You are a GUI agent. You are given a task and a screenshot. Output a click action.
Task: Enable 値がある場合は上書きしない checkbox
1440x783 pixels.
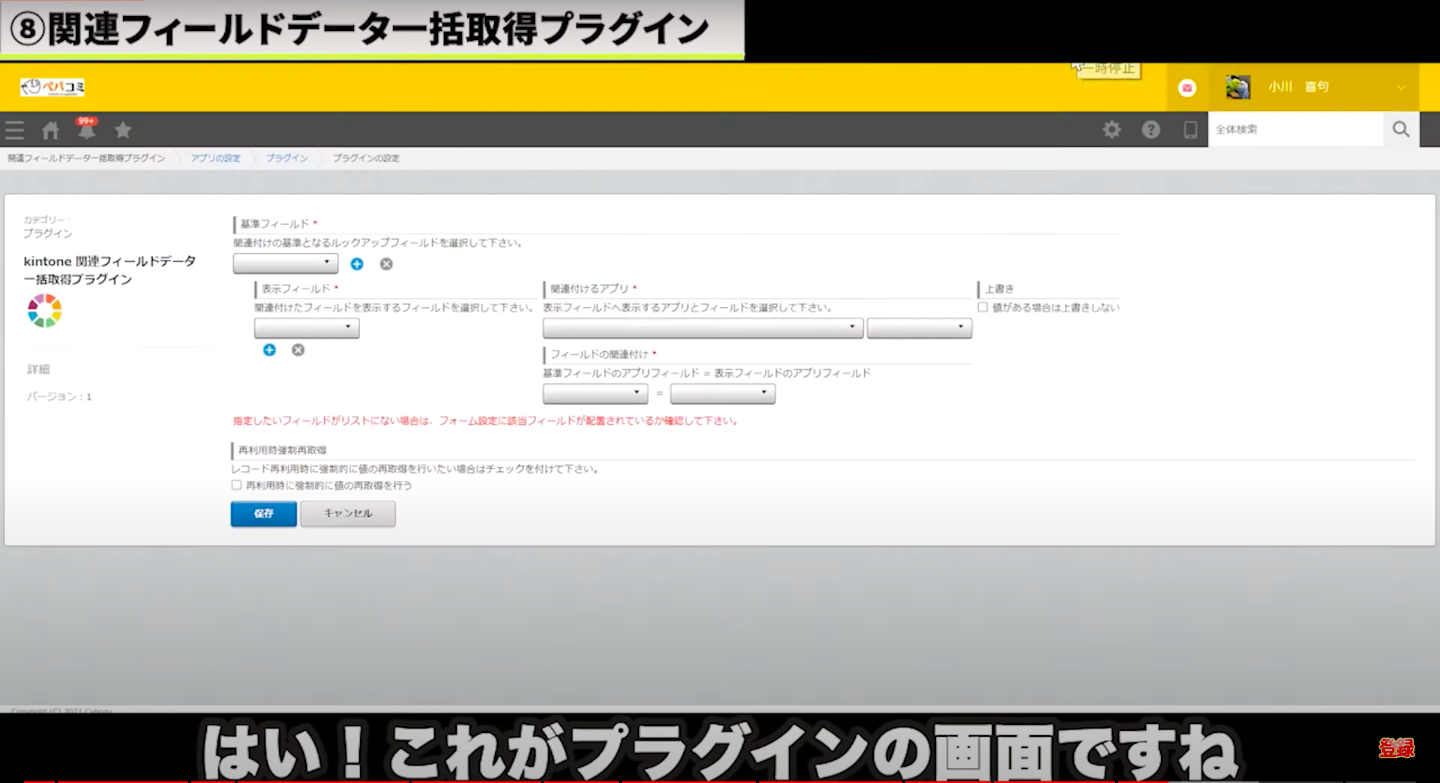[x=983, y=307]
